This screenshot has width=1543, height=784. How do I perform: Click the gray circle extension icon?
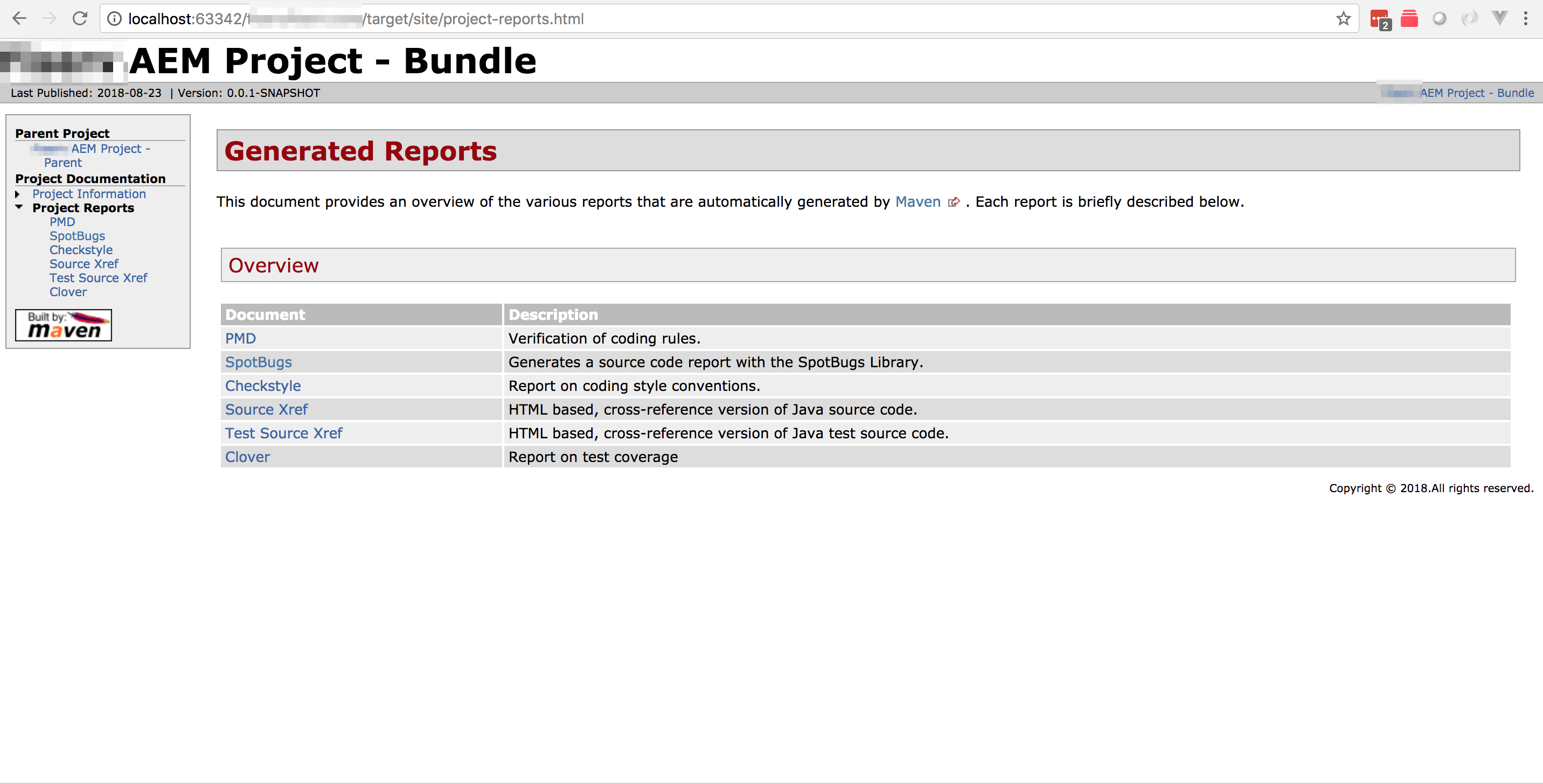pyautogui.click(x=1440, y=18)
